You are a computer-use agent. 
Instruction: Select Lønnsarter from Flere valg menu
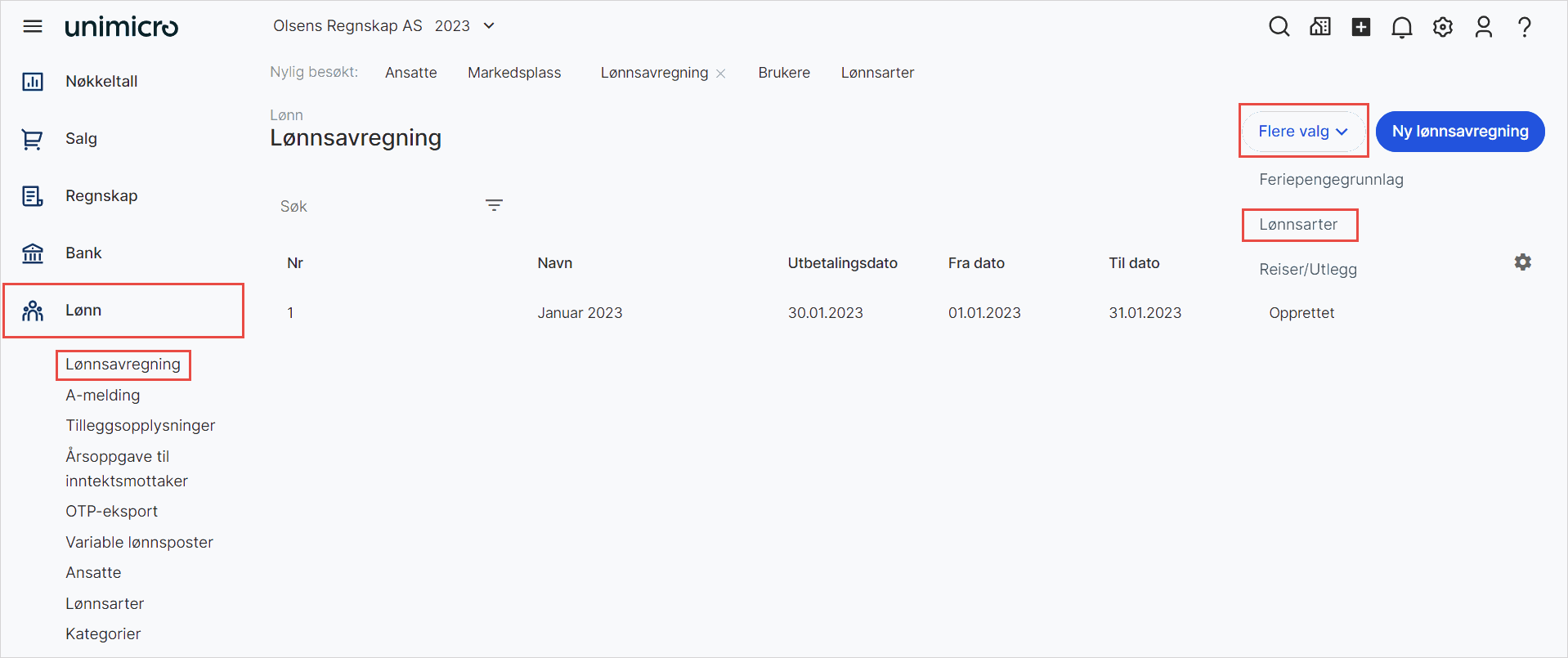[1298, 225]
